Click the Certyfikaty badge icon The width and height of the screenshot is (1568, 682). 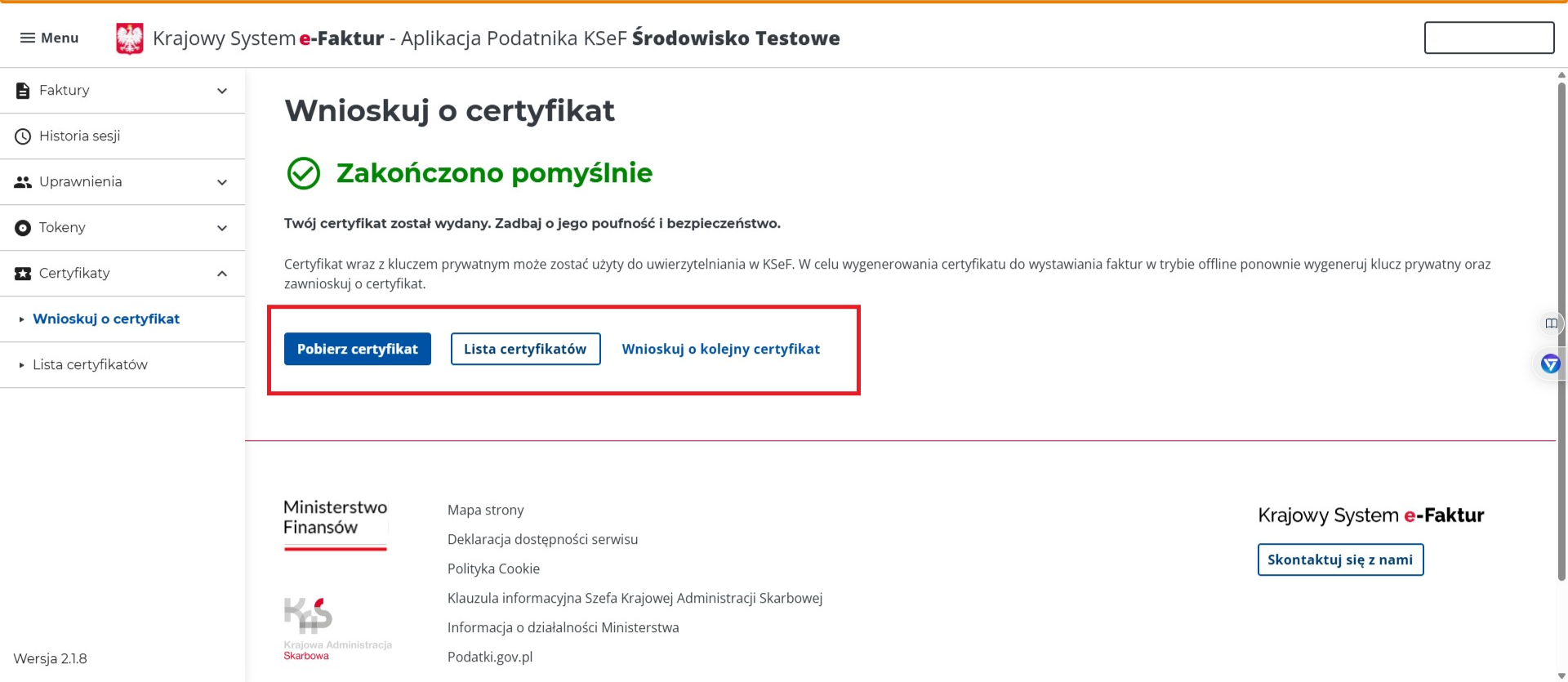[23, 274]
